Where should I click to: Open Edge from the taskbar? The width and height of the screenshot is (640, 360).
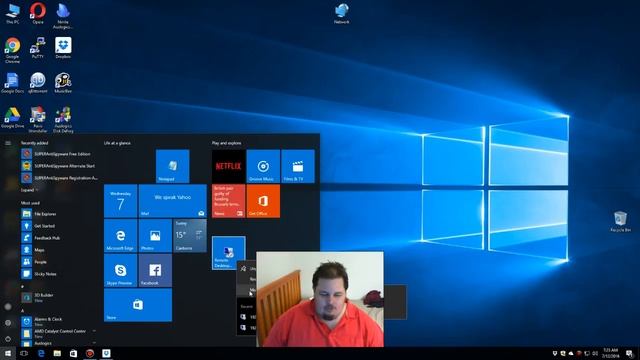pos(41,353)
